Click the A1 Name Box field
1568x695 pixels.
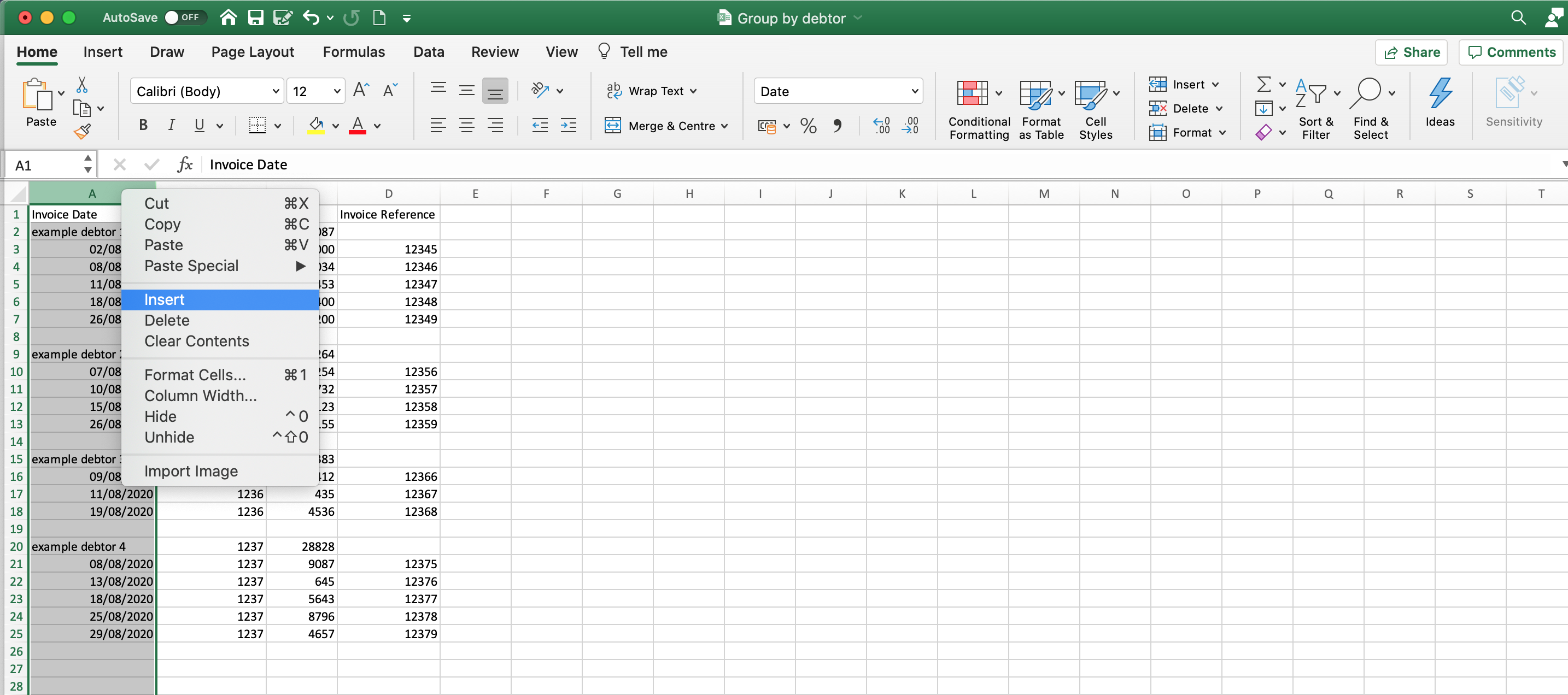[49, 165]
